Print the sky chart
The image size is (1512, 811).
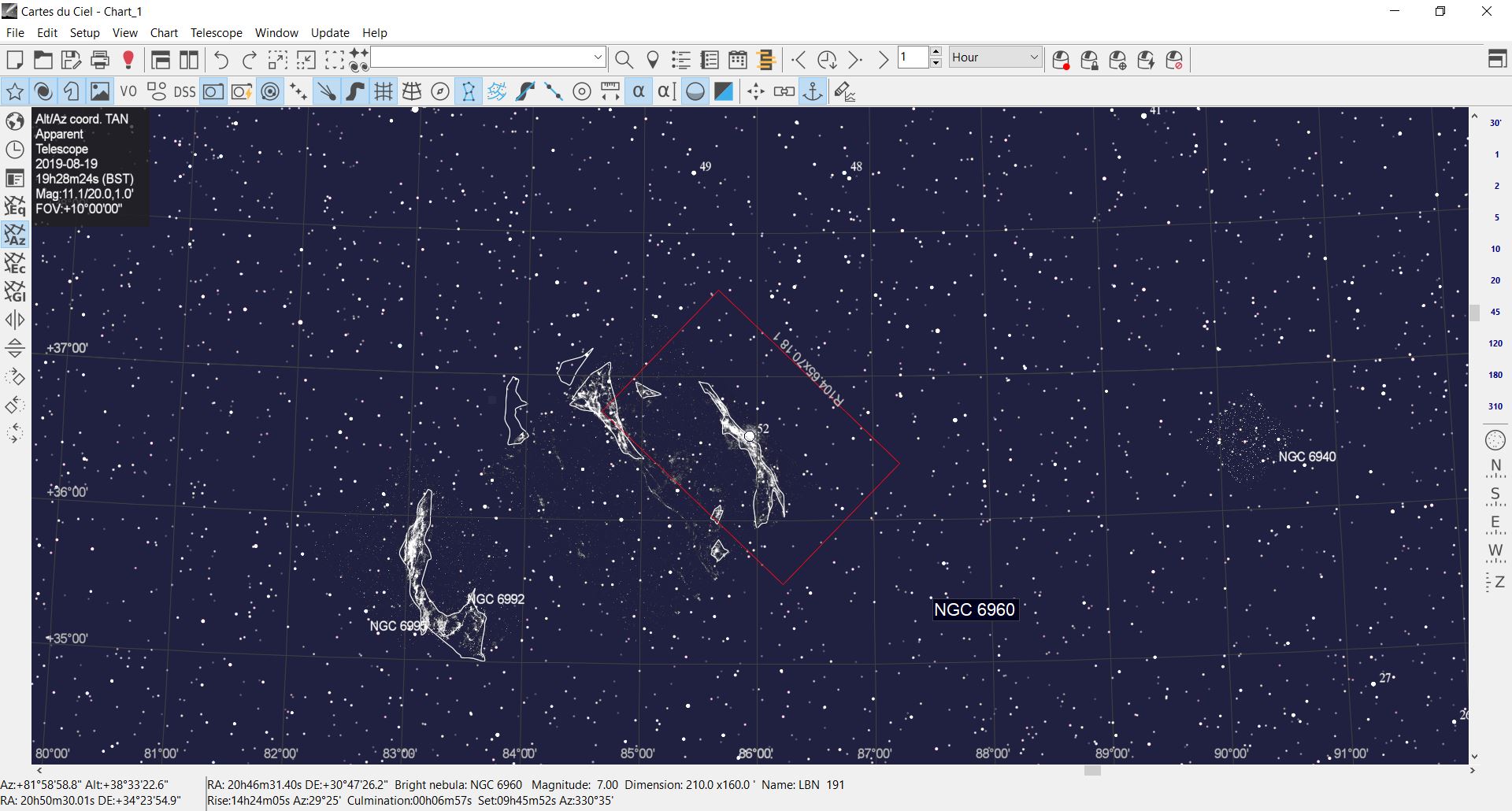coord(100,60)
